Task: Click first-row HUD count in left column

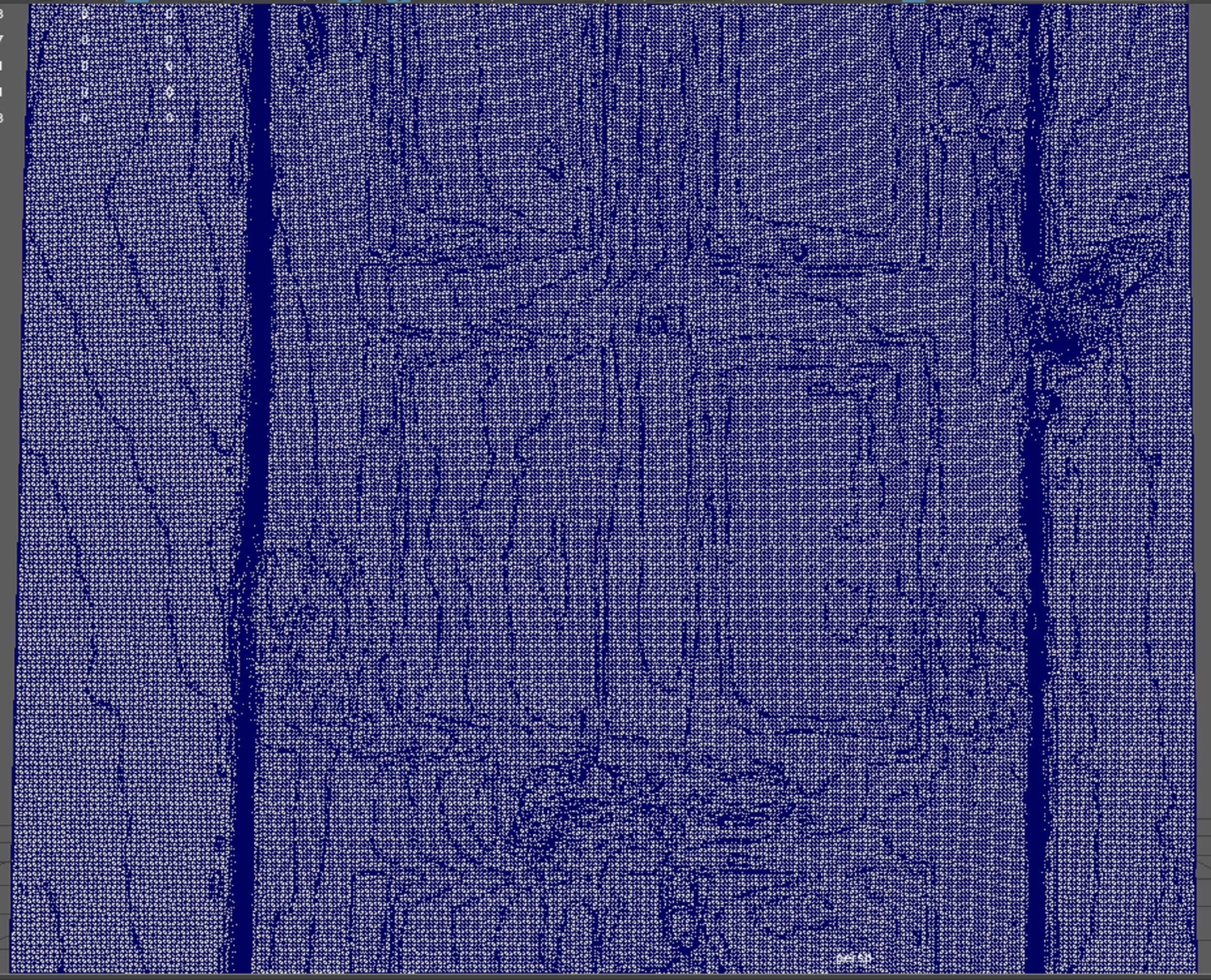Action: click(x=85, y=14)
